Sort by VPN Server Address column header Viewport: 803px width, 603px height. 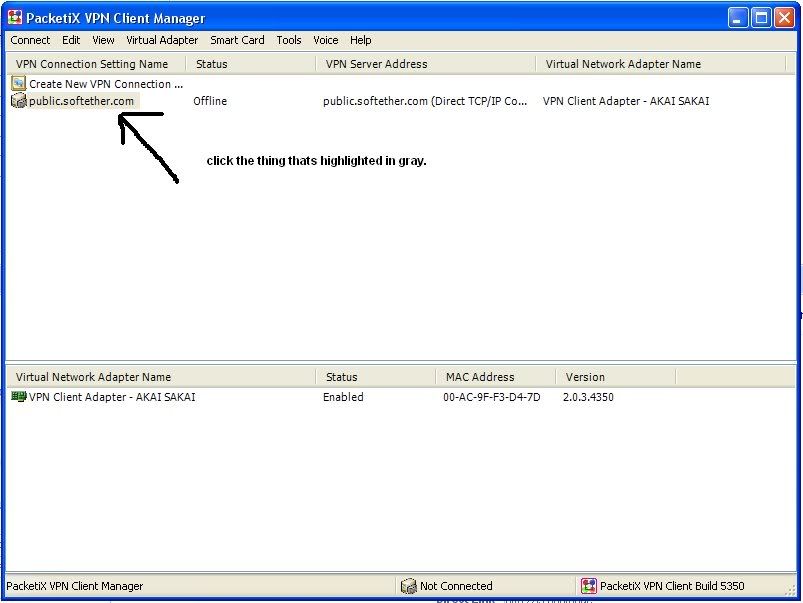pyautogui.click(x=426, y=64)
